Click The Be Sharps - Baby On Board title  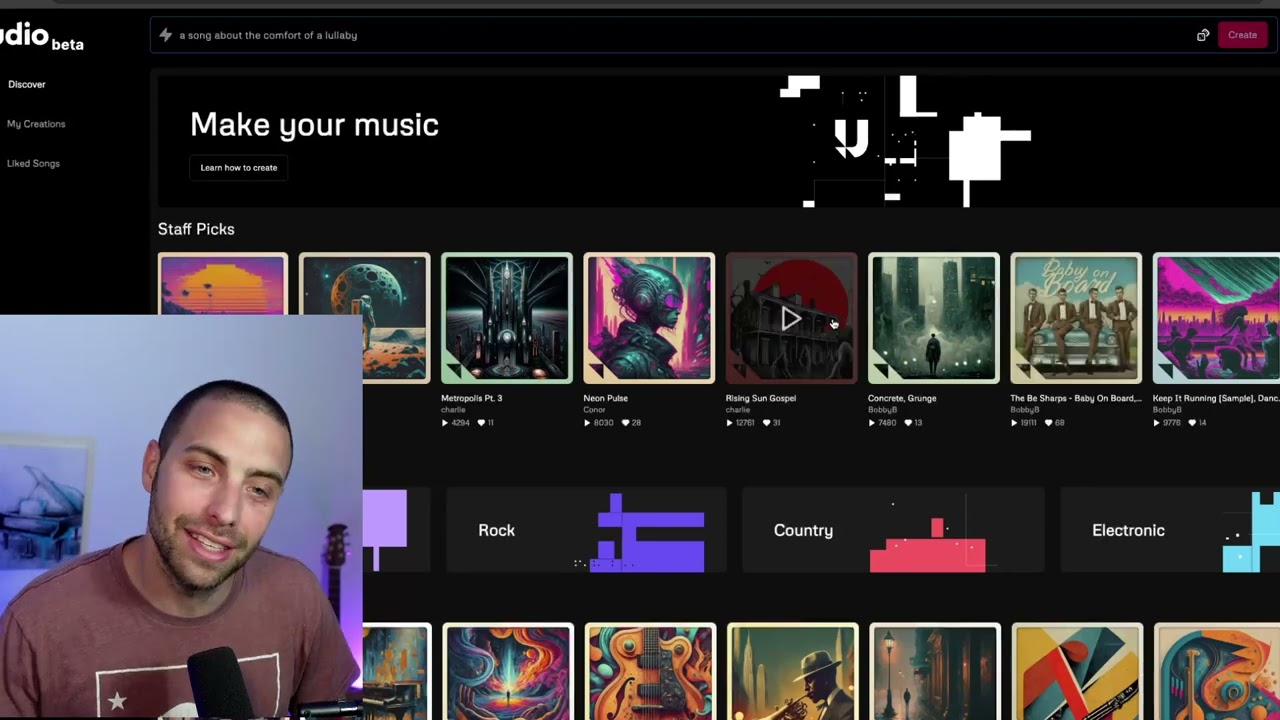(1075, 398)
